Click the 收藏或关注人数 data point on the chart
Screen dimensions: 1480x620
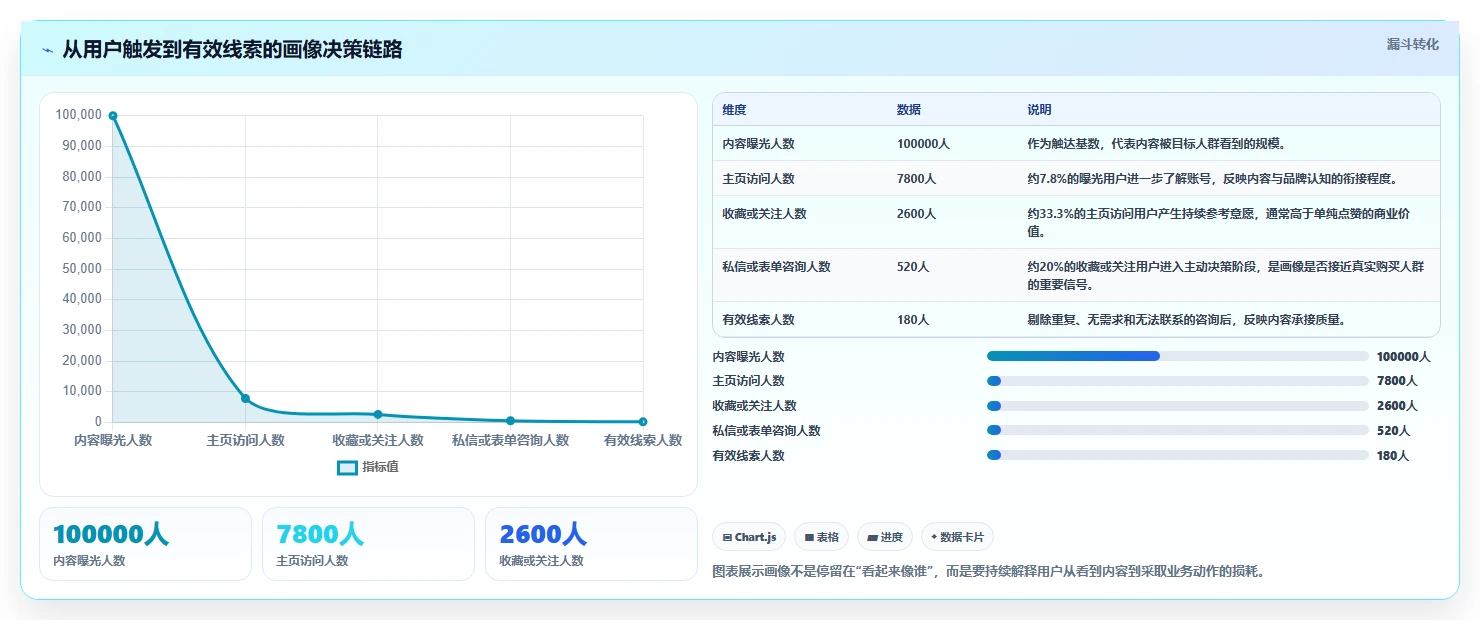[378, 414]
